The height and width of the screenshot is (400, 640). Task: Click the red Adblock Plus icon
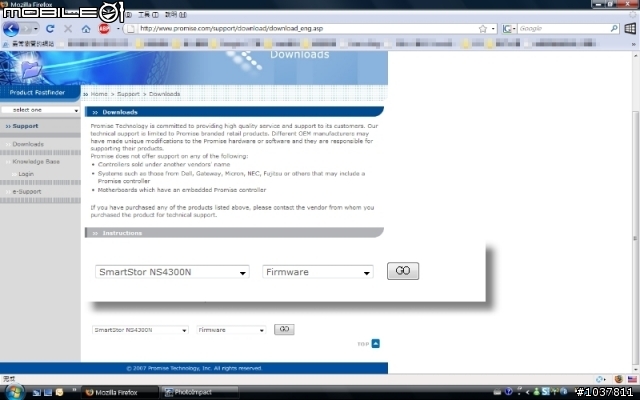click(x=104, y=29)
